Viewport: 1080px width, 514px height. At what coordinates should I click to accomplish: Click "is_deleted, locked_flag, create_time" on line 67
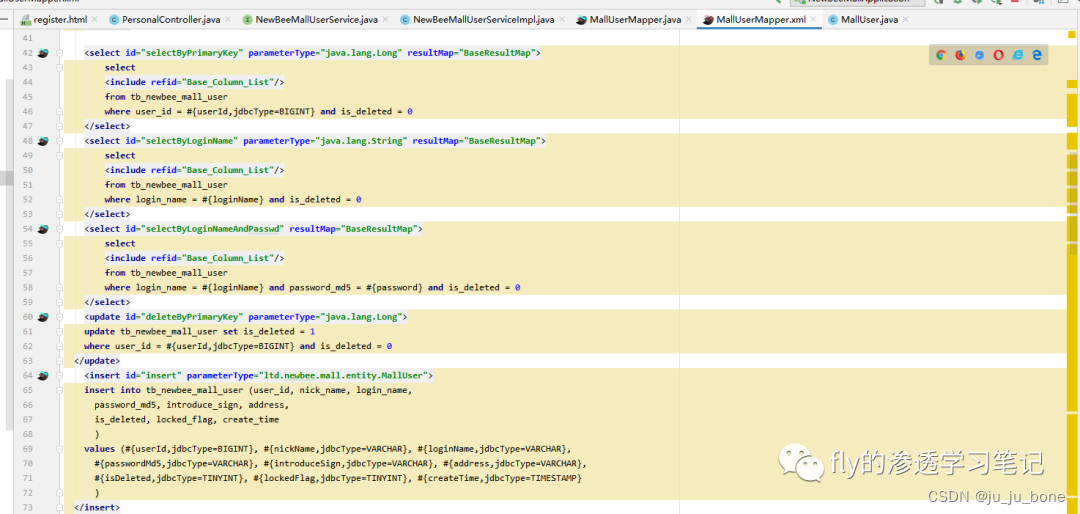click(187, 420)
